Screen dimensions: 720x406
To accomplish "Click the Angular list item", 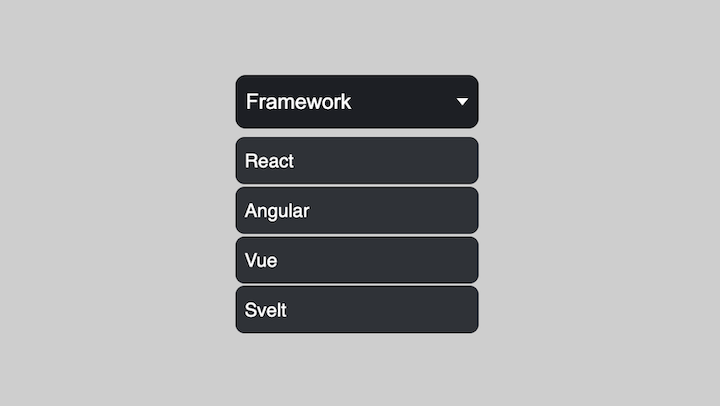I will (356, 211).
